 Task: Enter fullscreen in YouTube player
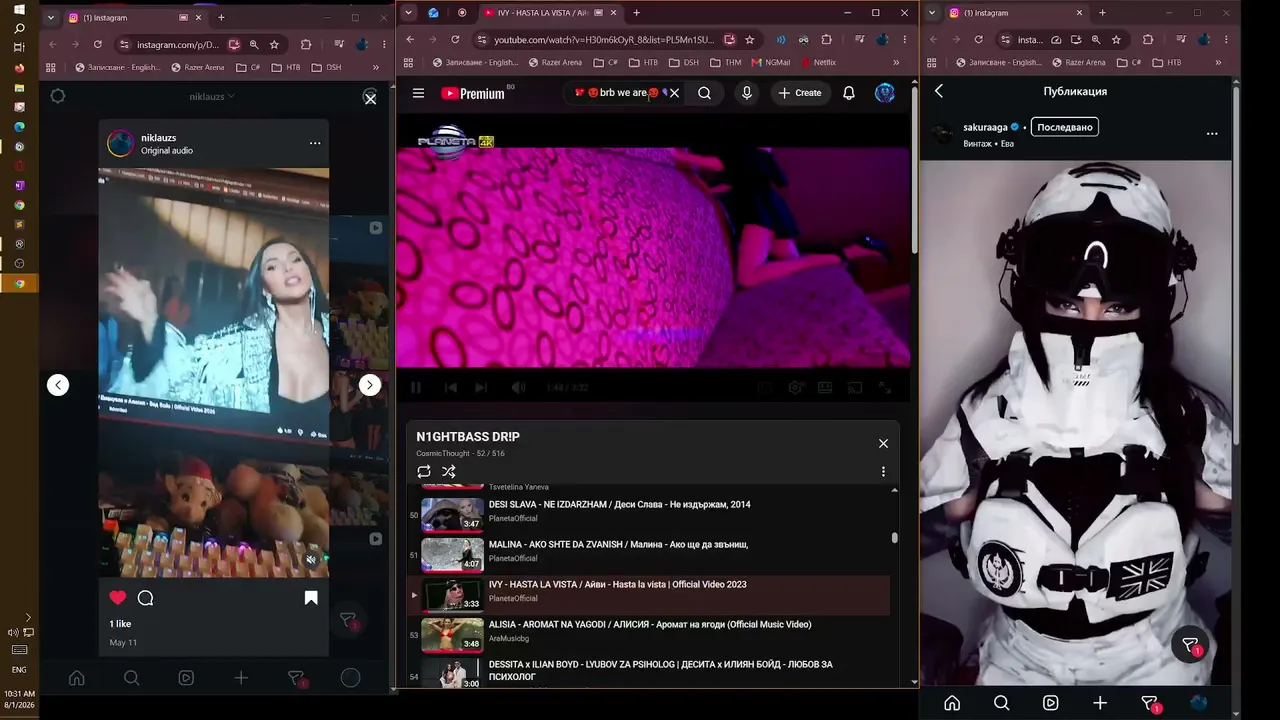885,388
